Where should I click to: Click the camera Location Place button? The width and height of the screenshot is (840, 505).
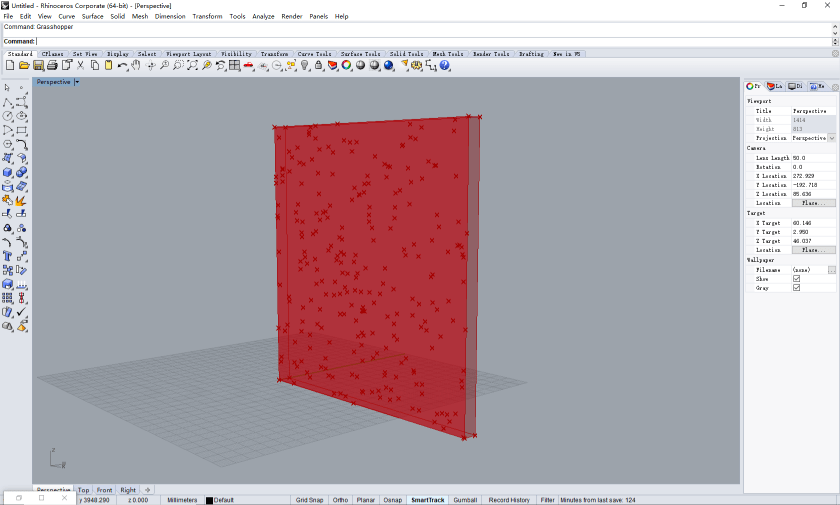(813, 203)
